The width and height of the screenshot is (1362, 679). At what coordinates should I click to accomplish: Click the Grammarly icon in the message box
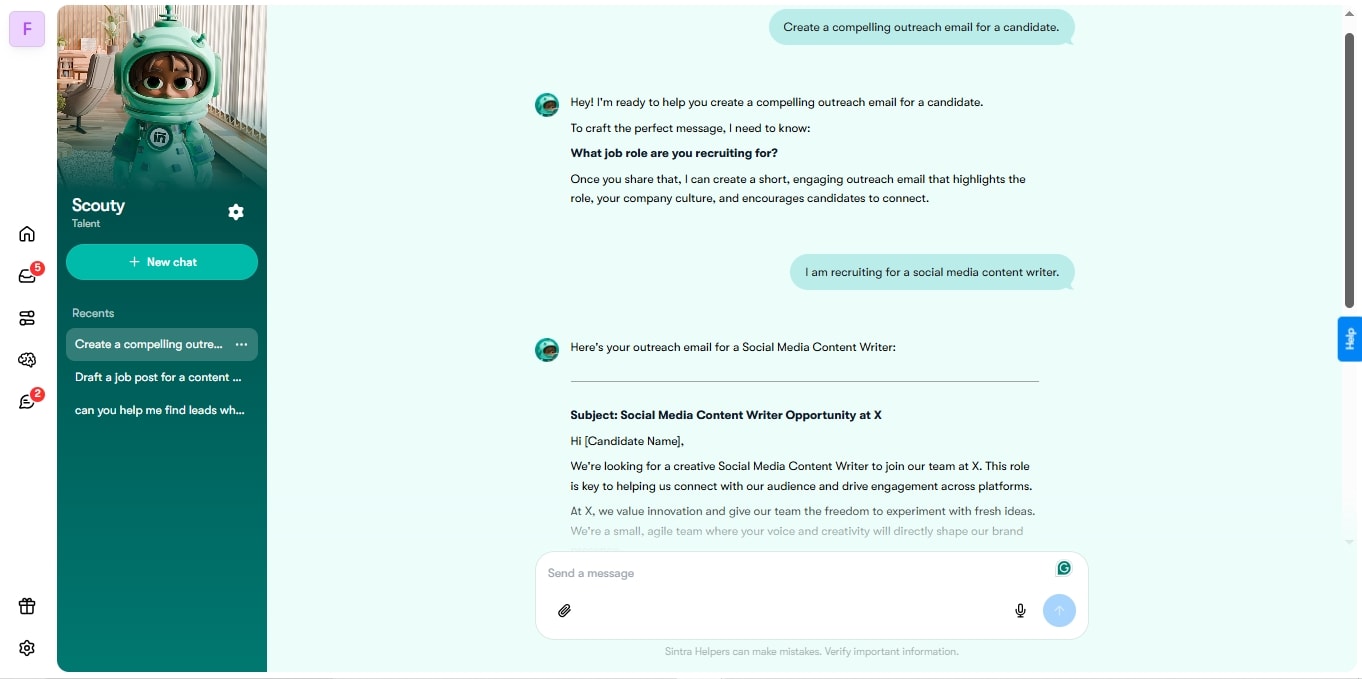[1063, 567]
